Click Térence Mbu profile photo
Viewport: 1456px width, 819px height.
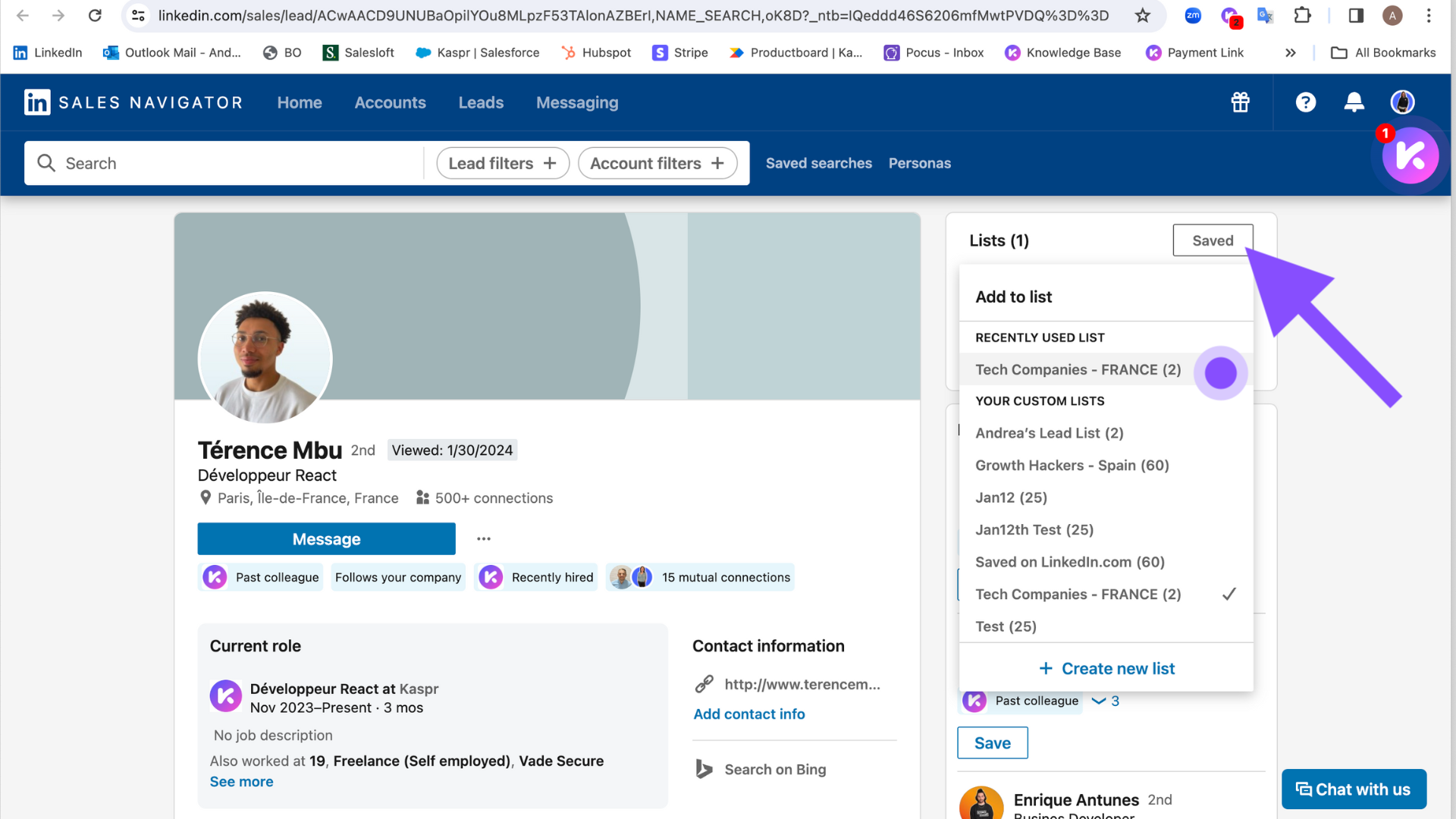pos(265,358)
